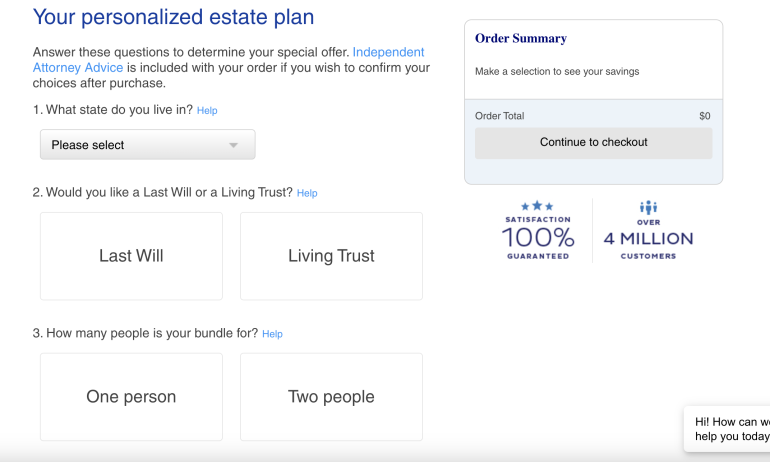Select the Last Will option

tap(131, 256)
